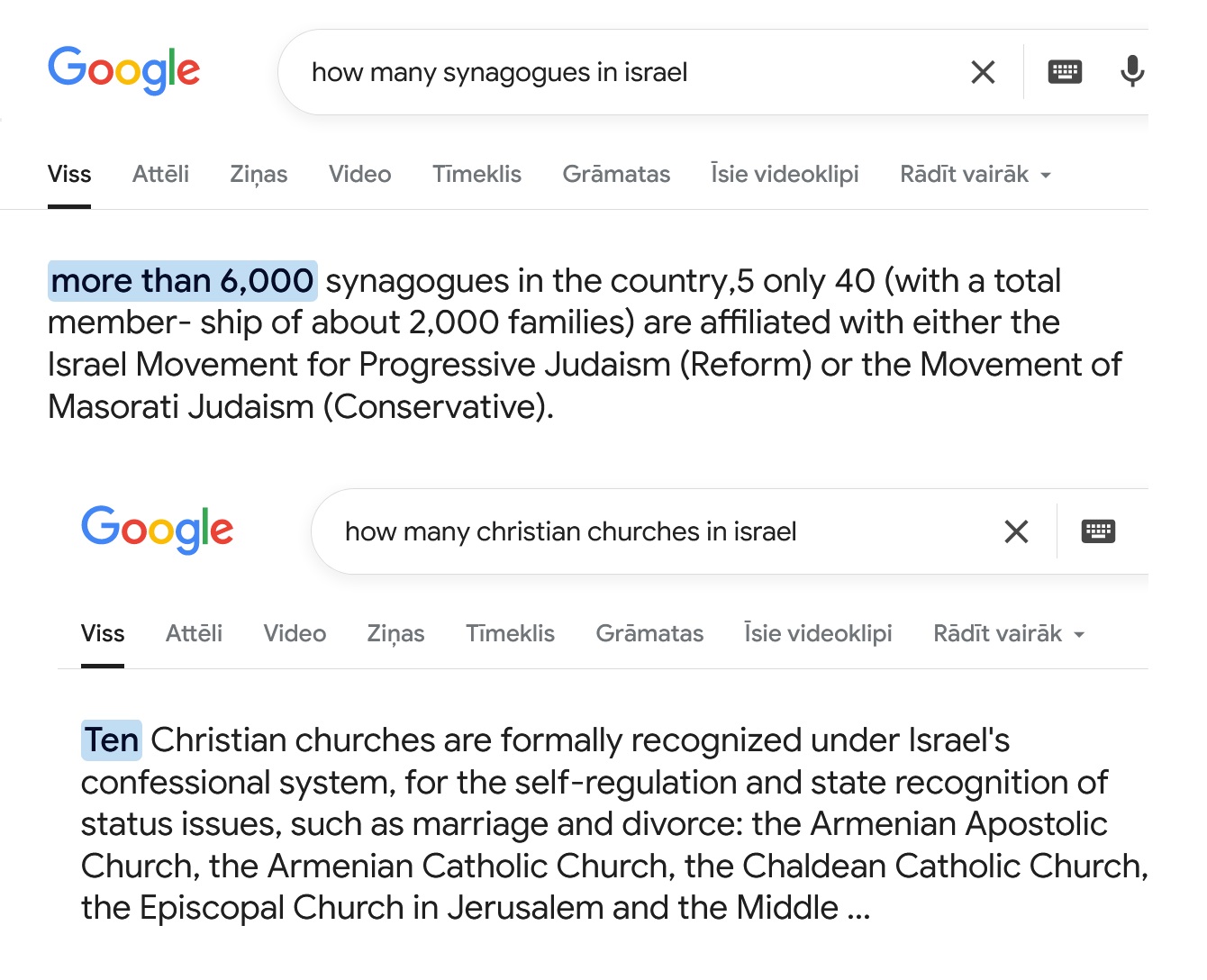1207x980 pixels.
Task: Open lower 'Grāmatas' tab
Action: pyautogui.click(x=649, y=633)
